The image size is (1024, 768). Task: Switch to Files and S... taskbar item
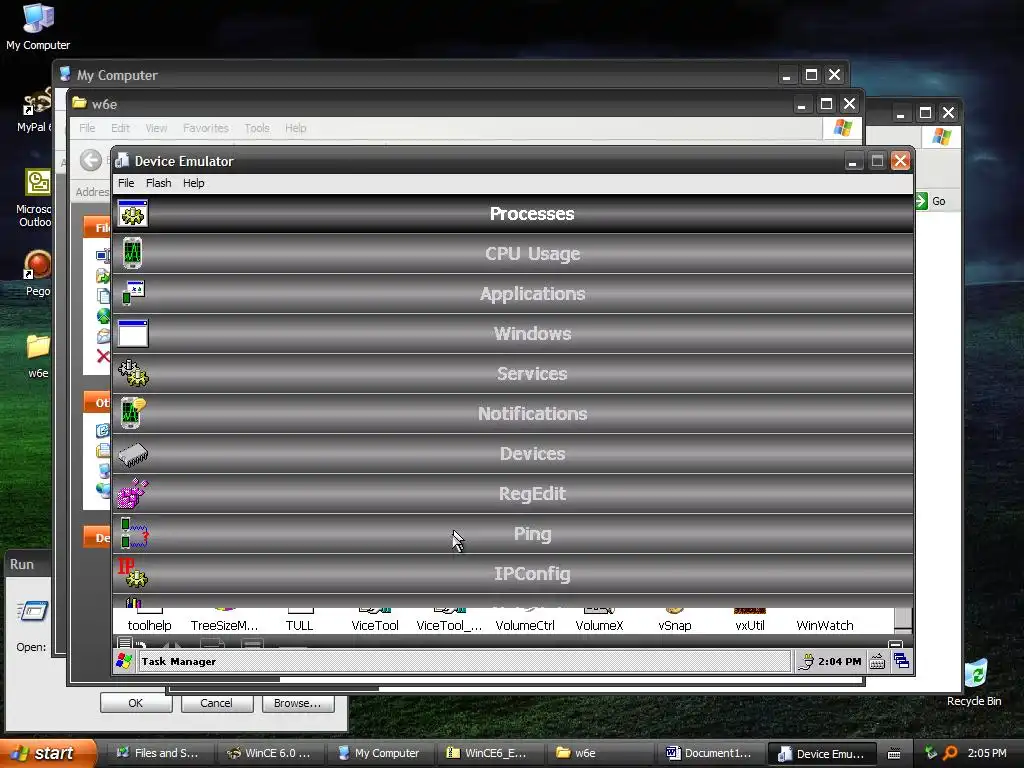point(159,753)
